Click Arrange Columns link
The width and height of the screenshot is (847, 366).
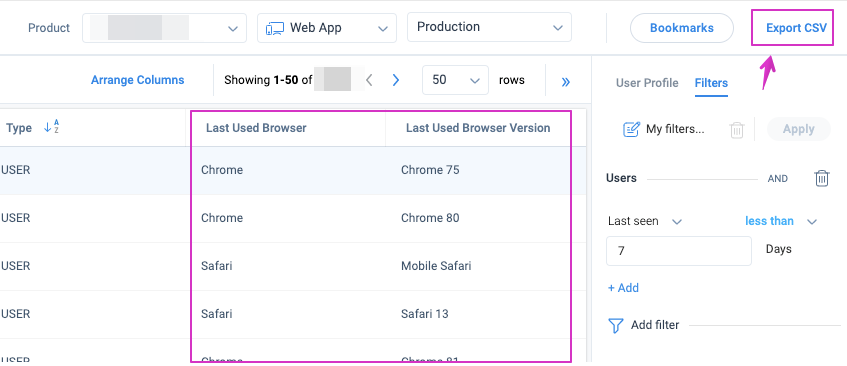[x=137, y=80]
